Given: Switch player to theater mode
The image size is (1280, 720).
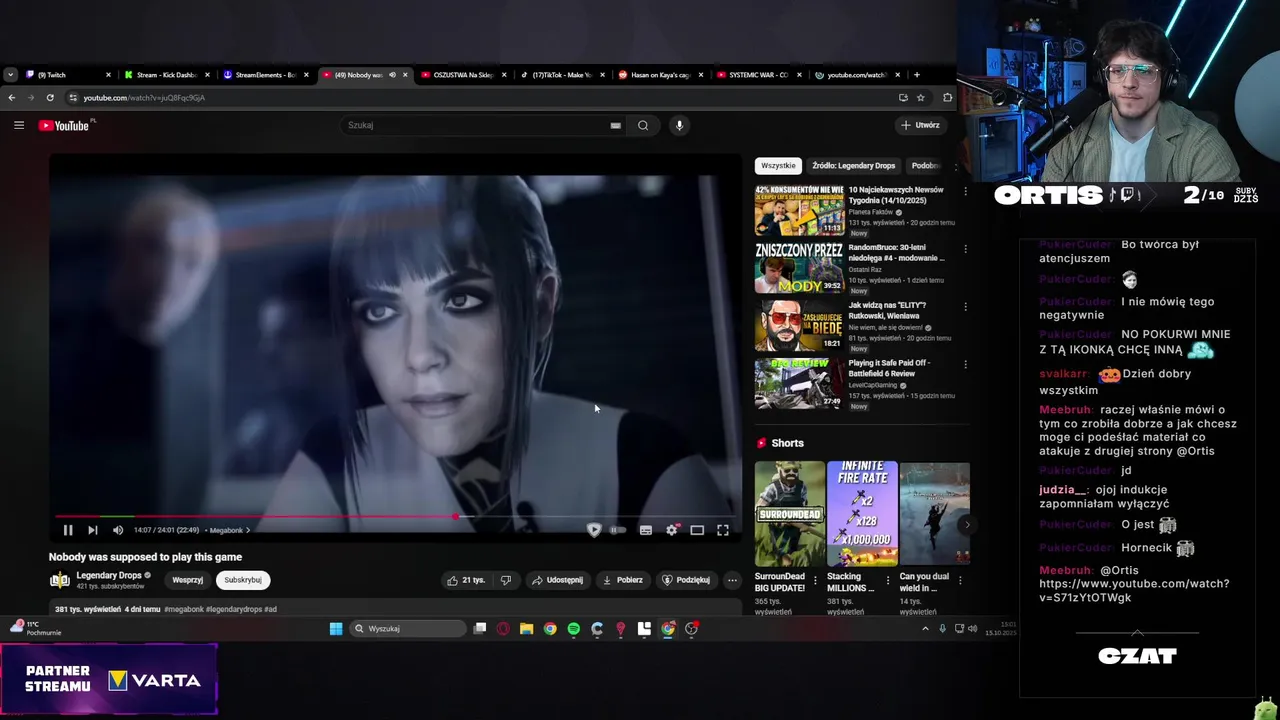Looking at the screenshot, I should click(697, 530).
